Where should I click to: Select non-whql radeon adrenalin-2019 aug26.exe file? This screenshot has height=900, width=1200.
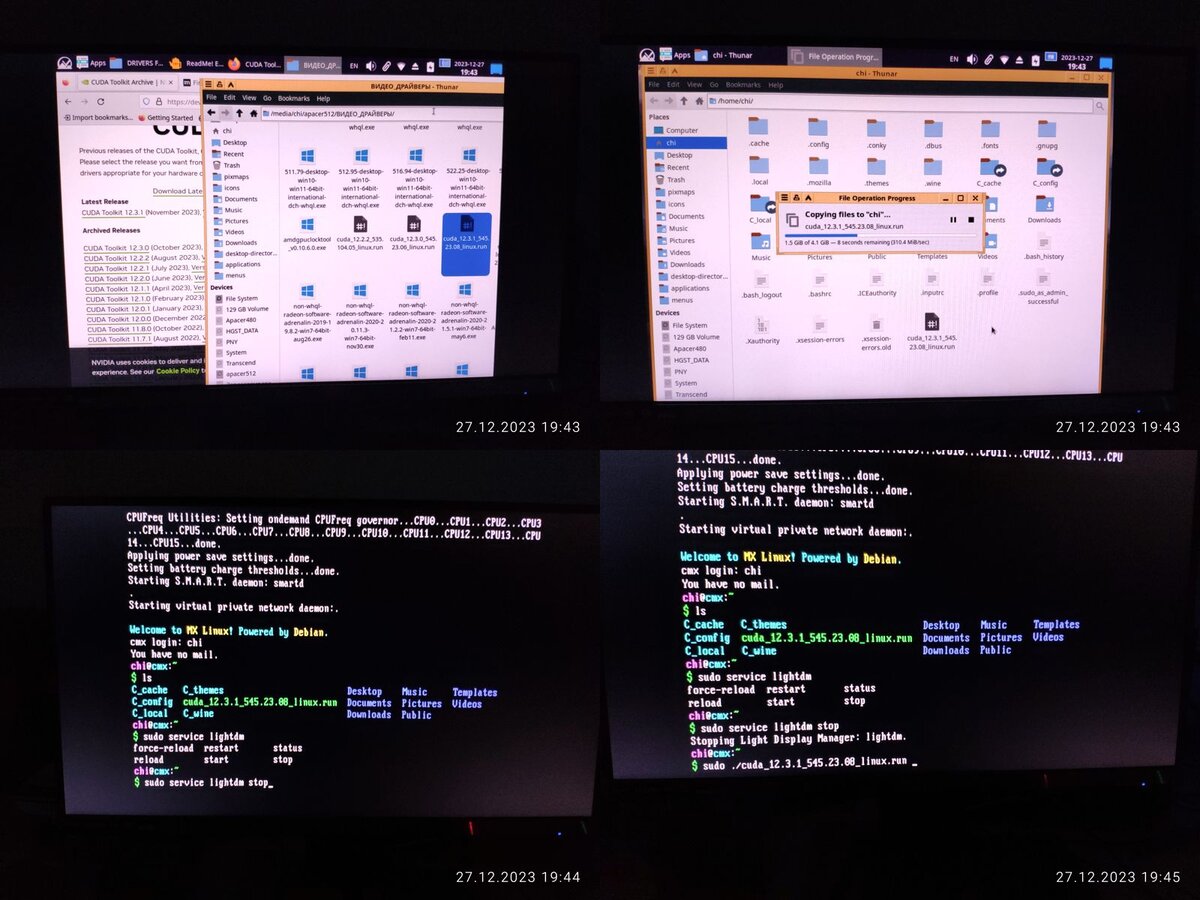[x=308, y=314]
